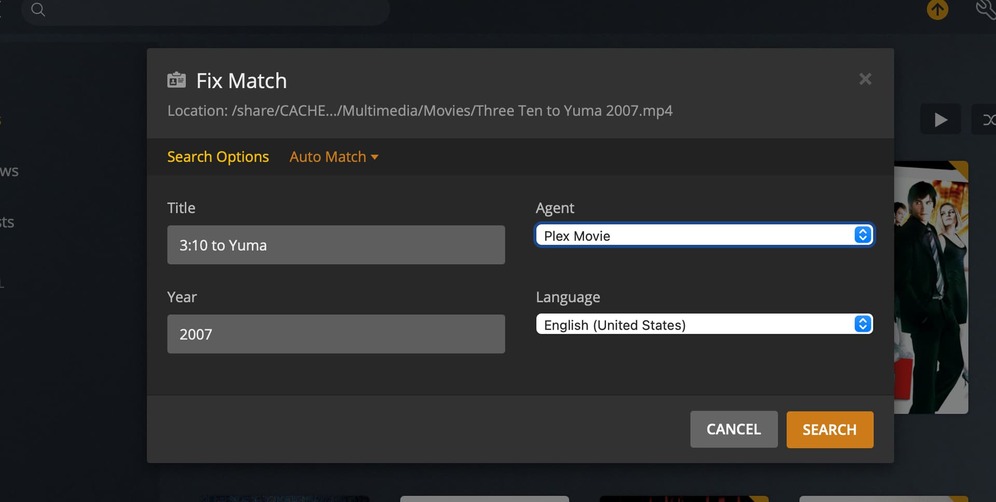Click the file Location path text
996x502 pixels.
coord(420,111)
